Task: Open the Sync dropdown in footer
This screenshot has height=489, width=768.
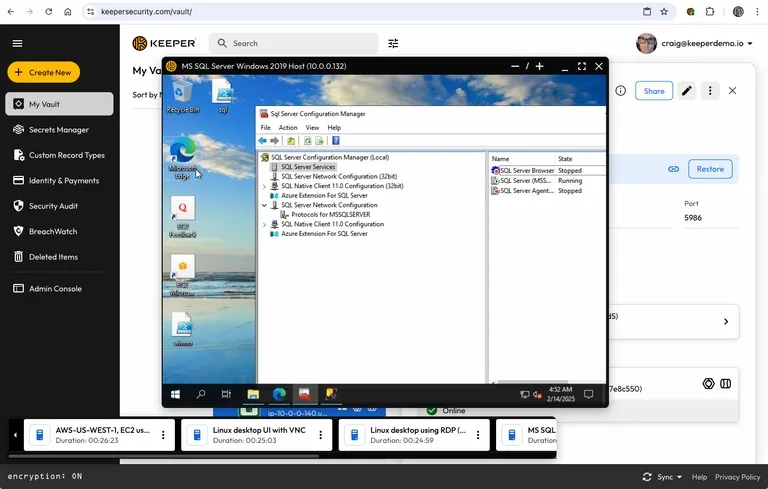Action: tap(663, 477)
